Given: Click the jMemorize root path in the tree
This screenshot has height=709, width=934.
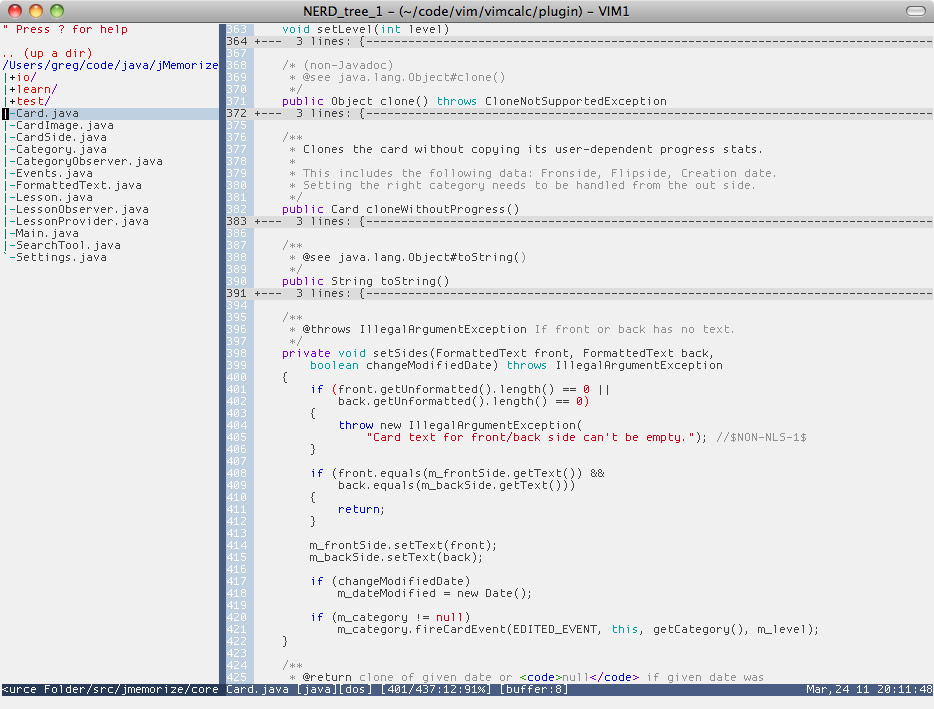Looking at the screenshot, I should 110,65.
